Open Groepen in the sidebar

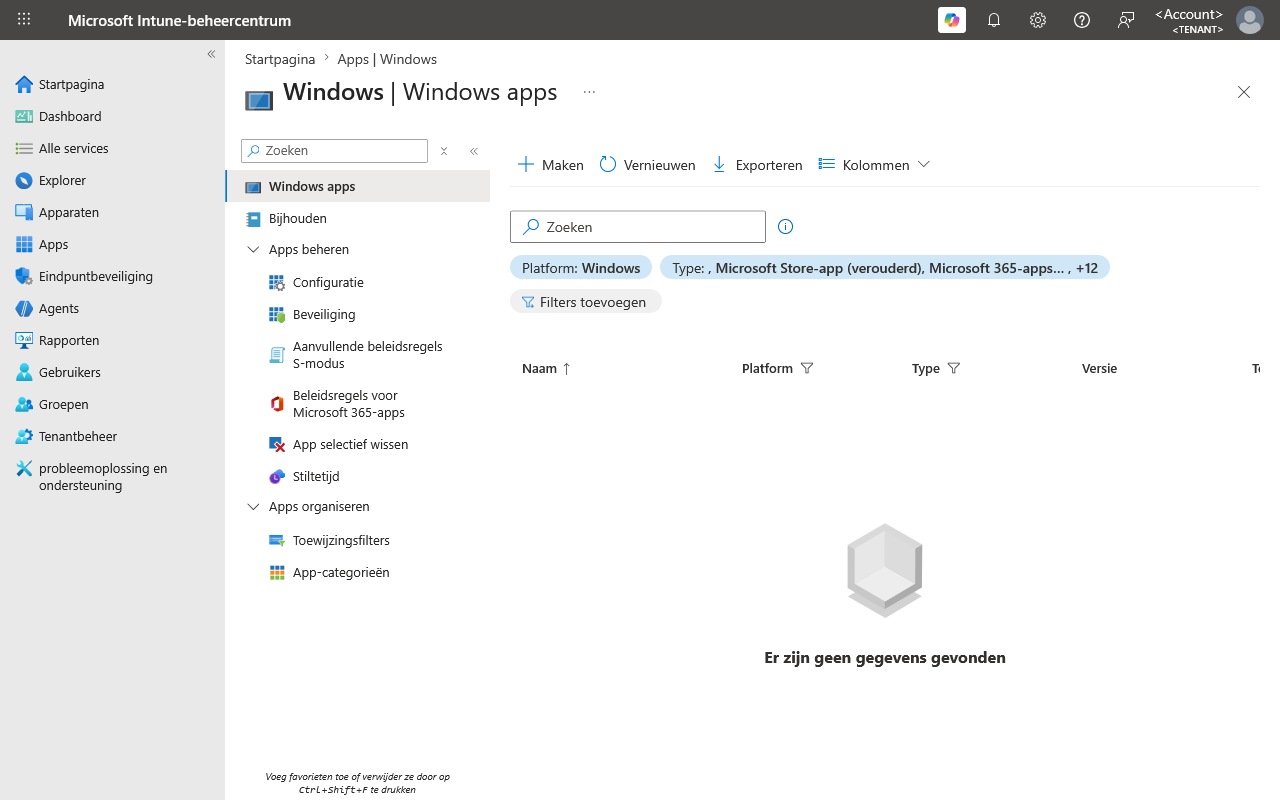(112, 404)
